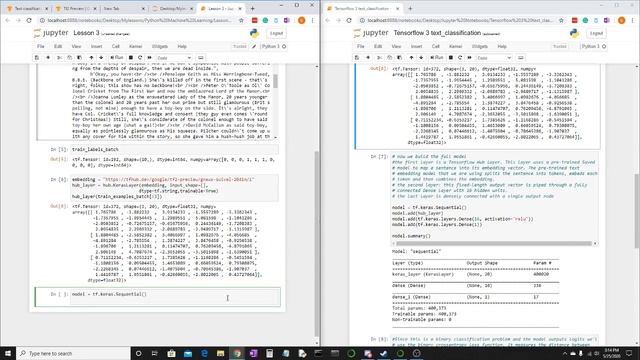Restart the kernel in Lesson 3 notebook
The width and height of the screenshot is (640, 360).
pyautogui.click(x=140, y=58)
